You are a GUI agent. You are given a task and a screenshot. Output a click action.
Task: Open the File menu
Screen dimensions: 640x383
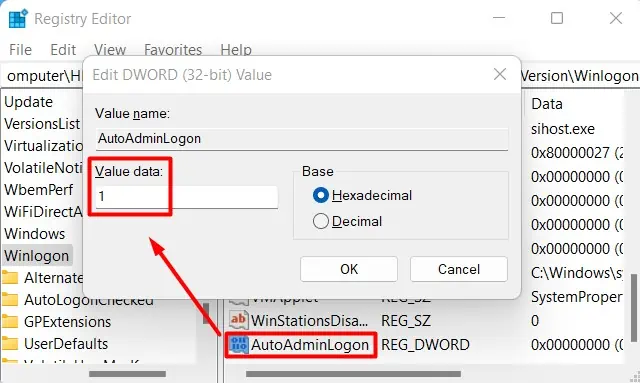click(20, 50)
